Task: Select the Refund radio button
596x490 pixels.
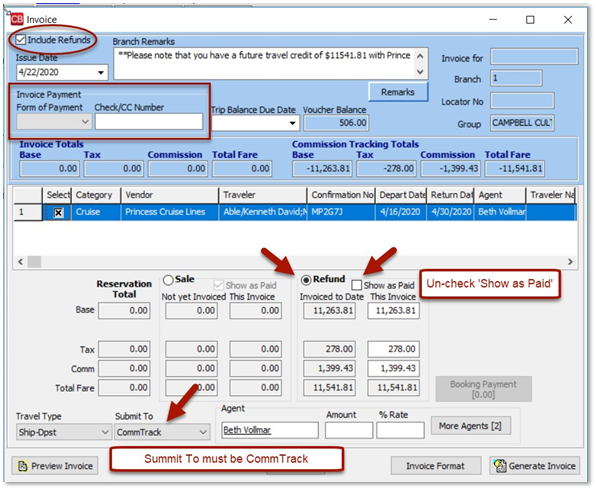Action: pyautogui.click(x=306, y=280)
